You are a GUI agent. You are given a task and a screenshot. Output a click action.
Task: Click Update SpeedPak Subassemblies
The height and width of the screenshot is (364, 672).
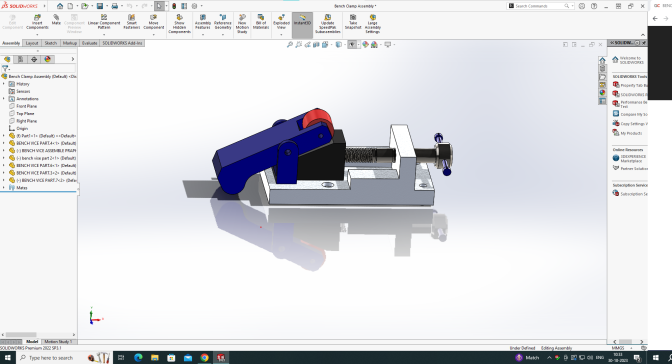(x=327, y=24)
